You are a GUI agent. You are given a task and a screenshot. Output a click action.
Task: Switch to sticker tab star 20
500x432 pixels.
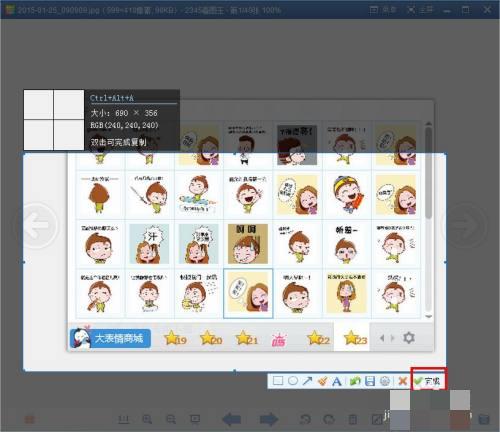click(x=211, y=338)
